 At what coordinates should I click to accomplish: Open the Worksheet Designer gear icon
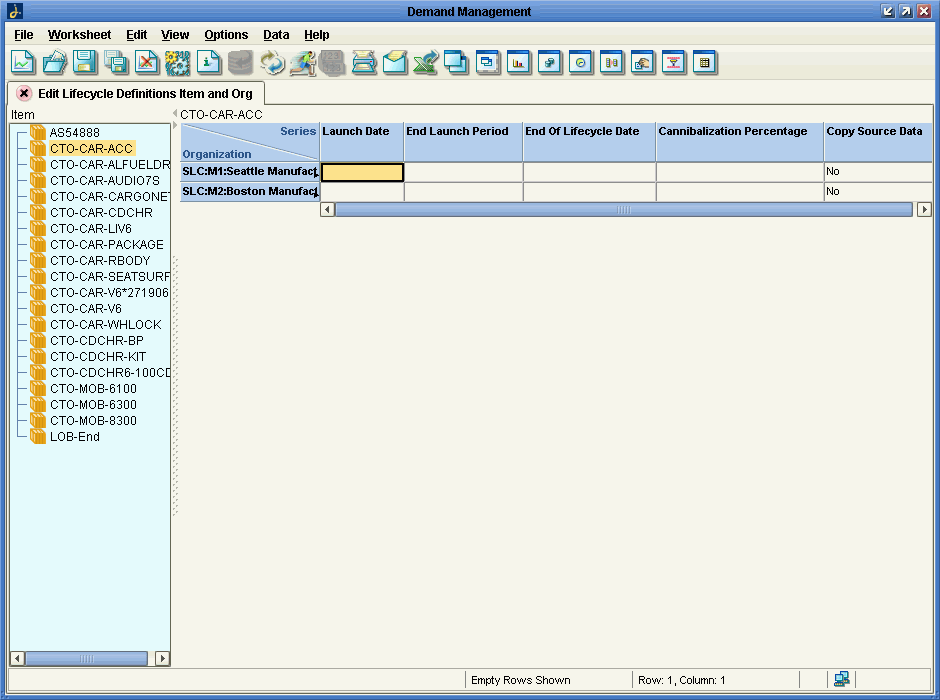[x=177, y=62]
